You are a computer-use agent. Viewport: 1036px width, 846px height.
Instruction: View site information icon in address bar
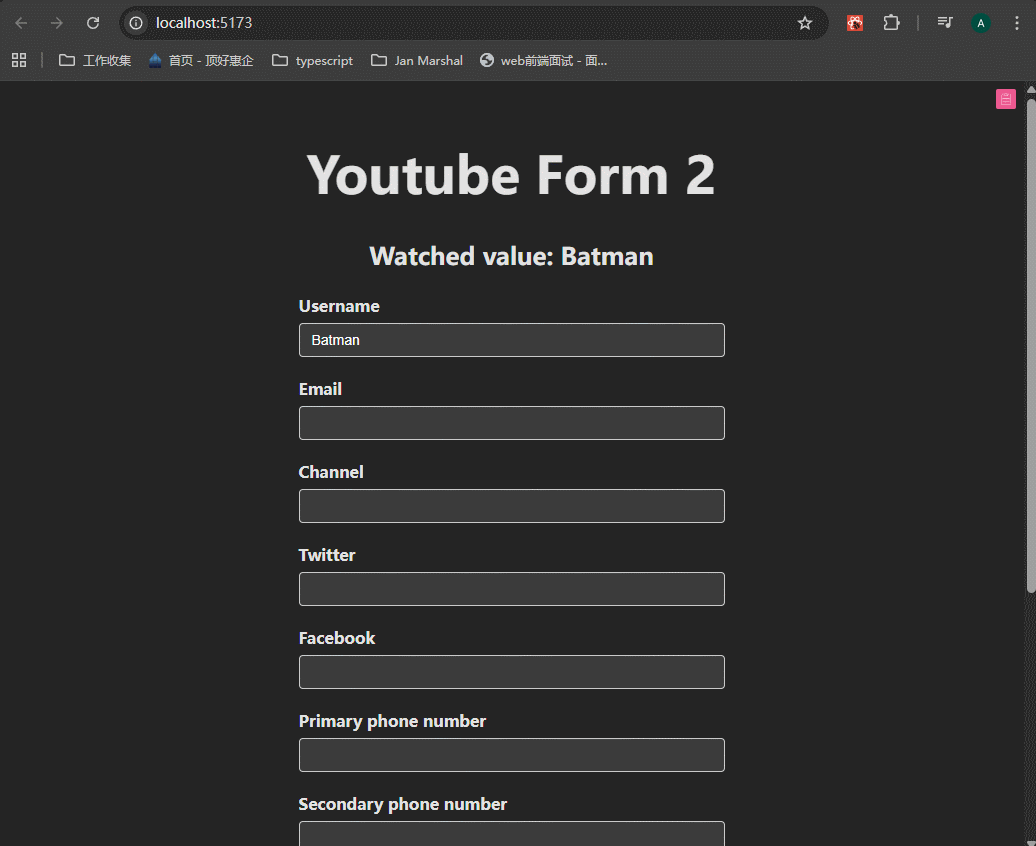coord(137,23)
